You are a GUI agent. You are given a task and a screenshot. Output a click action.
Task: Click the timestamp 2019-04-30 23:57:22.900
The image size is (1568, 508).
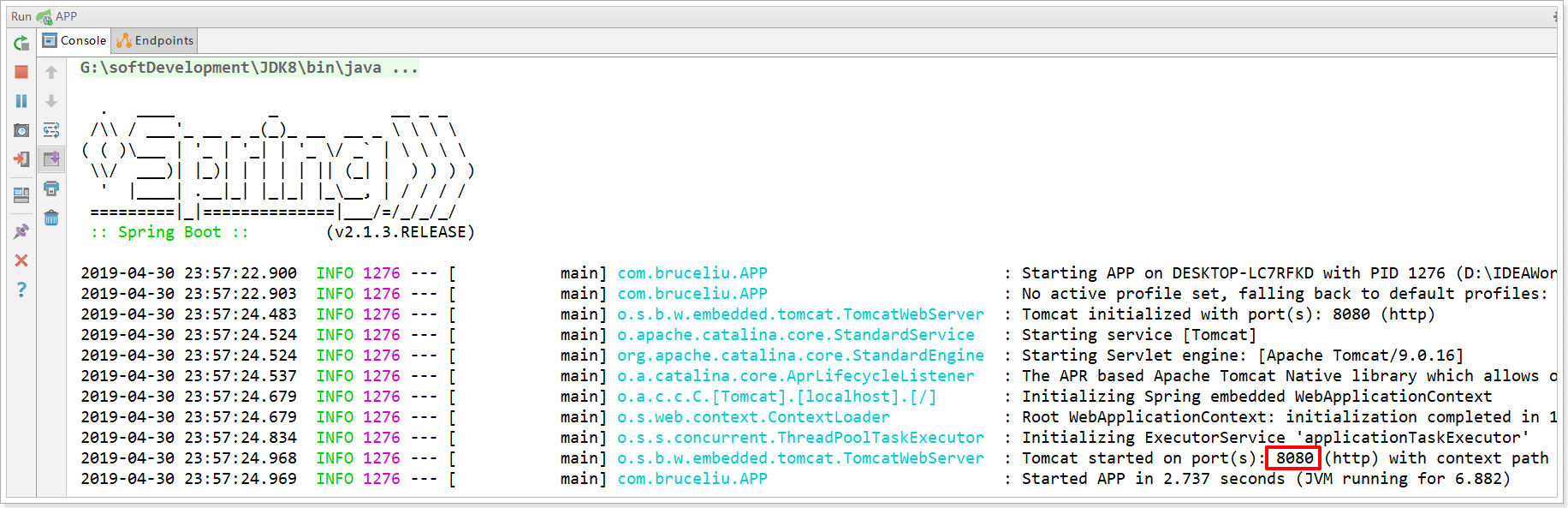(189, 273)
